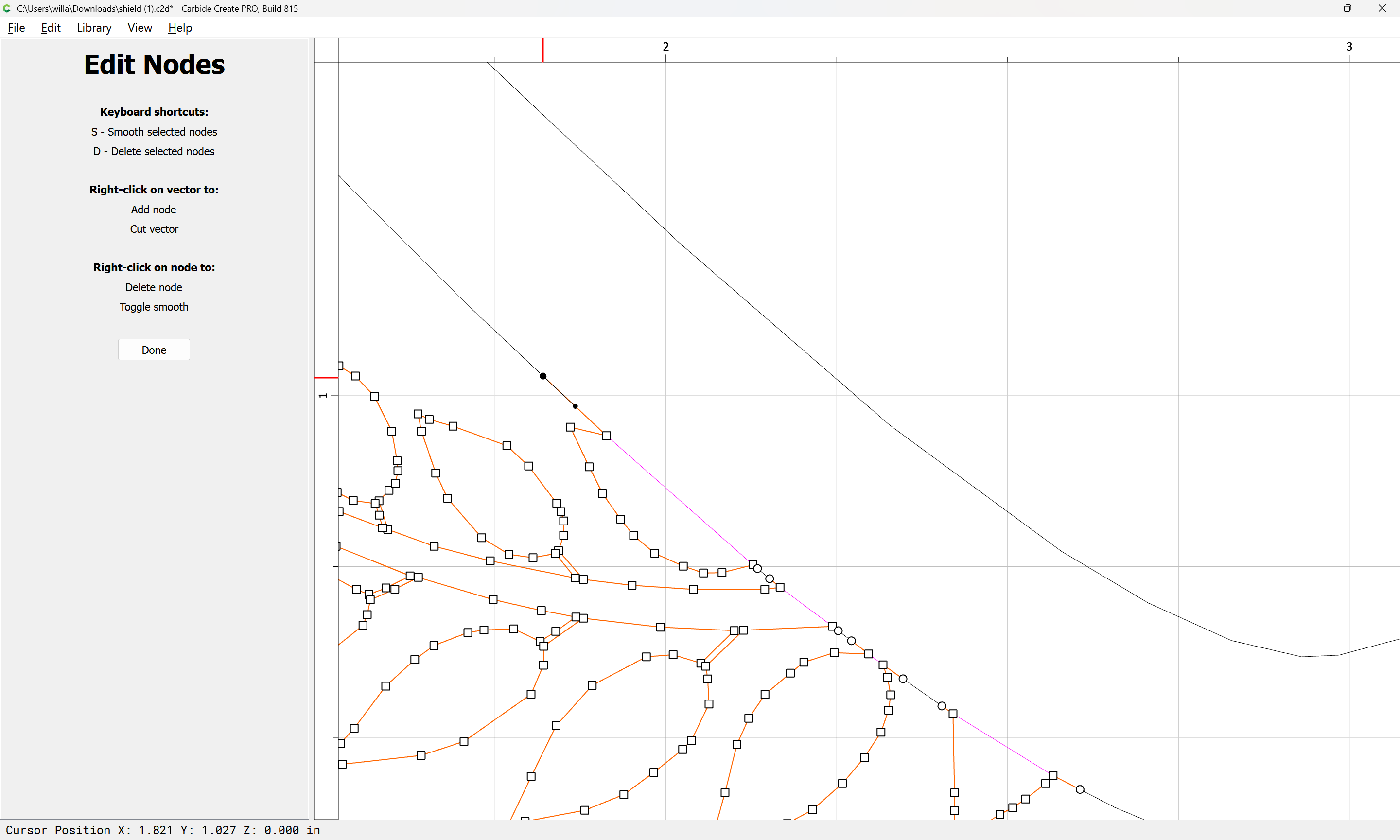Open the File menu
Viewport: 1400px width, 840px height.
point(17,28)
